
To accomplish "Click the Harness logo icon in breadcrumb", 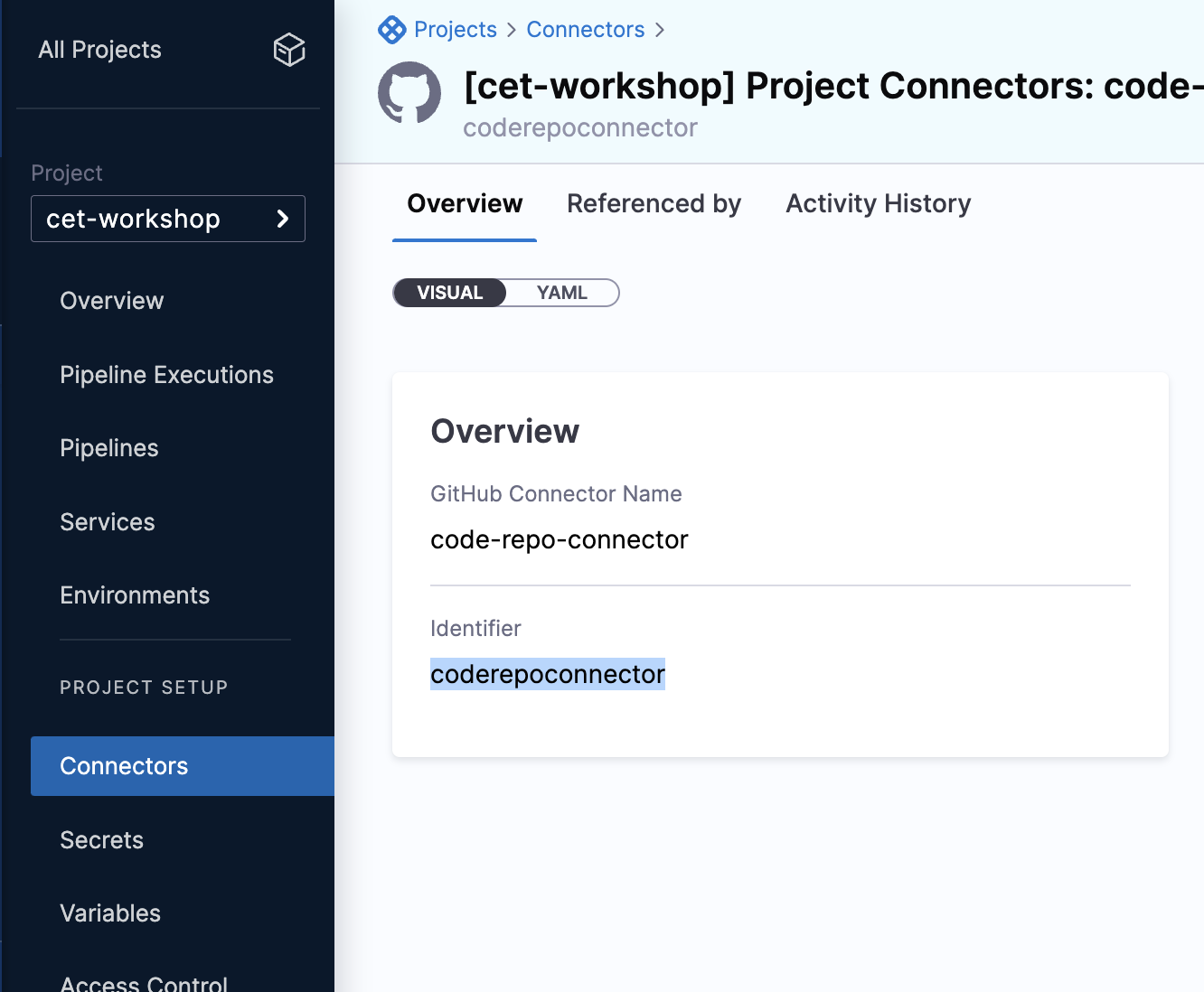I will [x=391, y=30].
